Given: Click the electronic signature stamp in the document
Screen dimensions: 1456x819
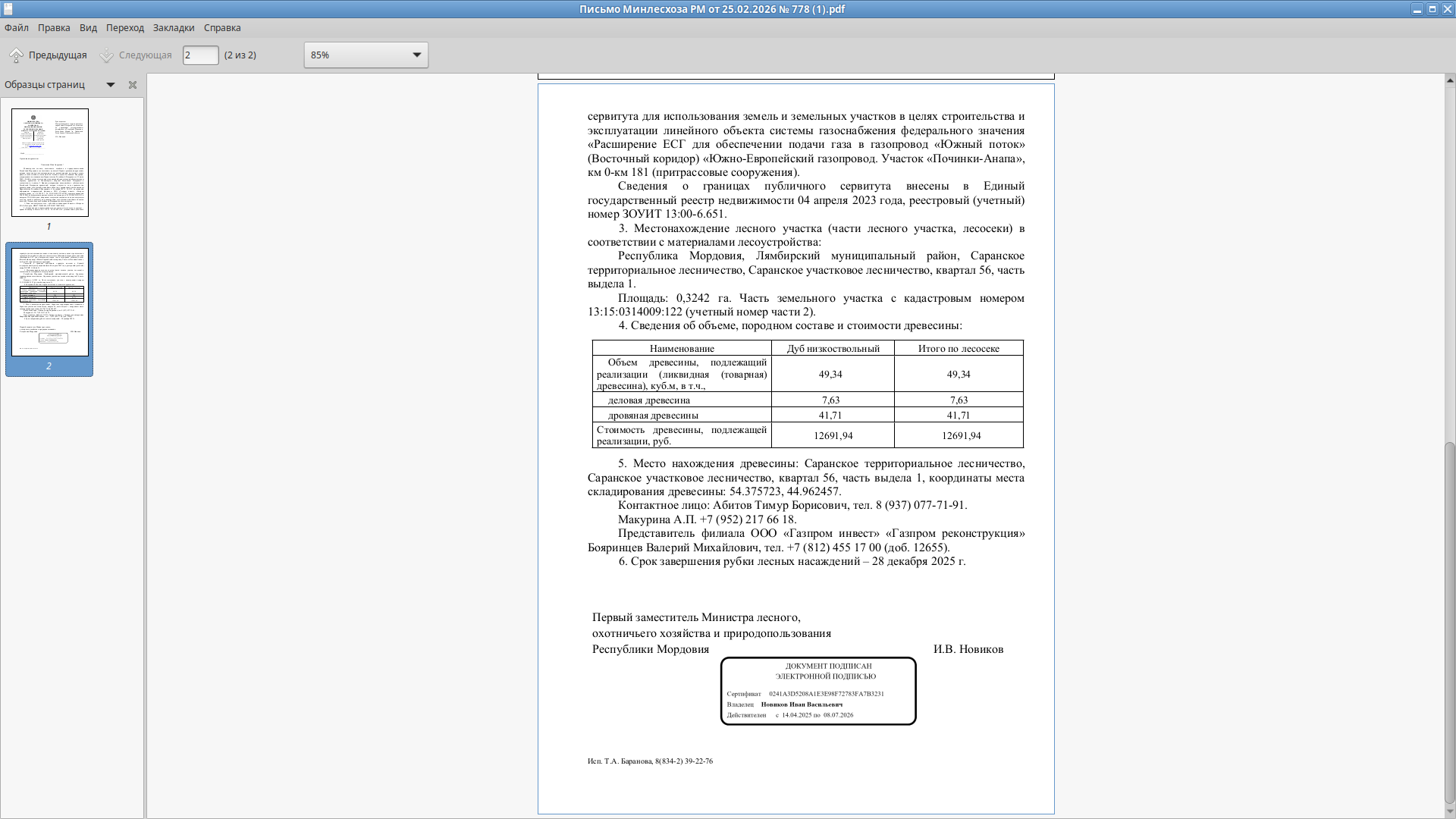Looking at the screenshot, I should [818, 691].
